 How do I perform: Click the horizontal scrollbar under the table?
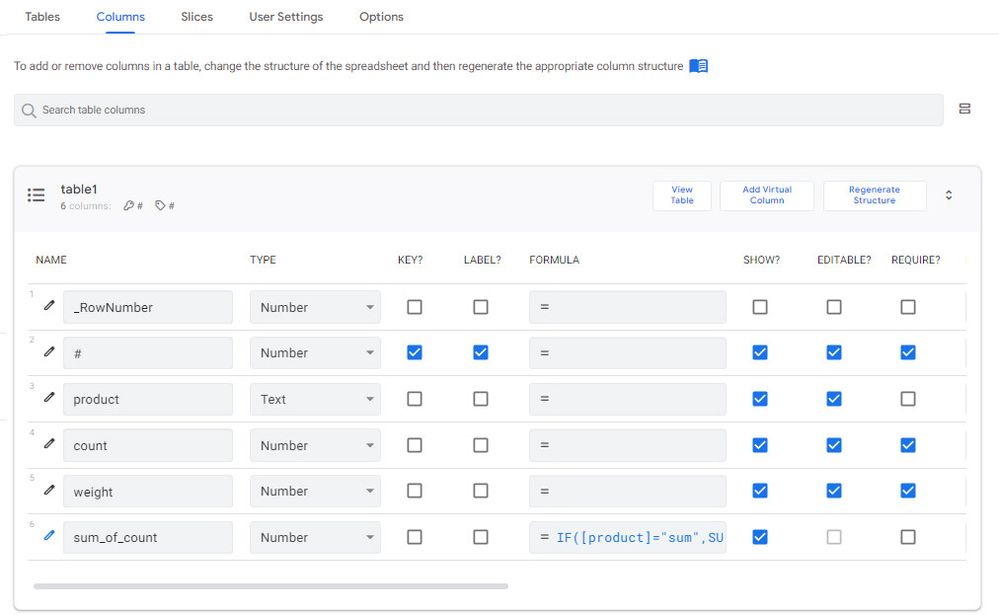pos(271,586)
